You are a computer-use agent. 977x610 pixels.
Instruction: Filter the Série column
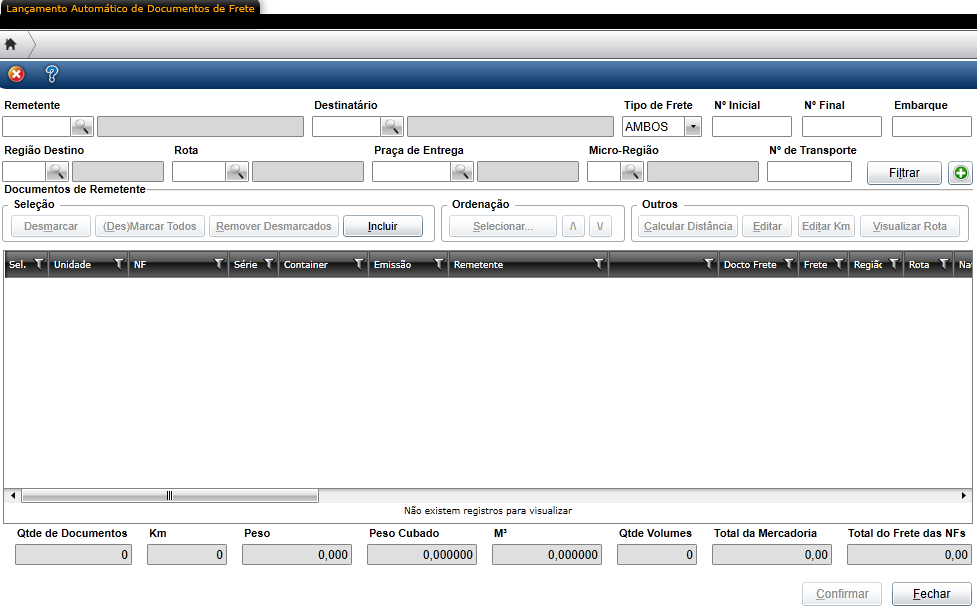tap(269, 264)
